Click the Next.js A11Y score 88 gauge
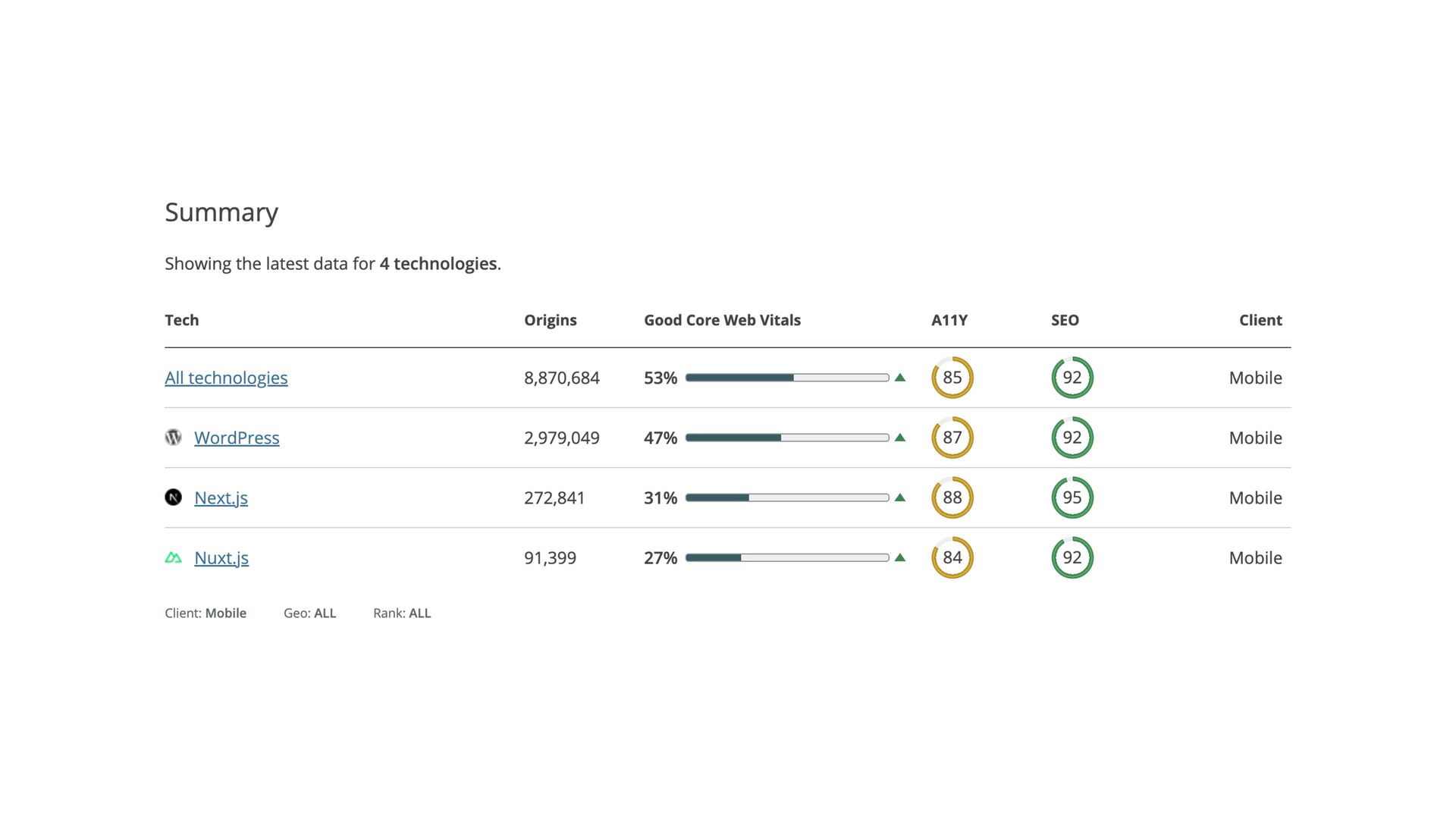This screenshot has width=1456, height=819. tap(952, 497)
